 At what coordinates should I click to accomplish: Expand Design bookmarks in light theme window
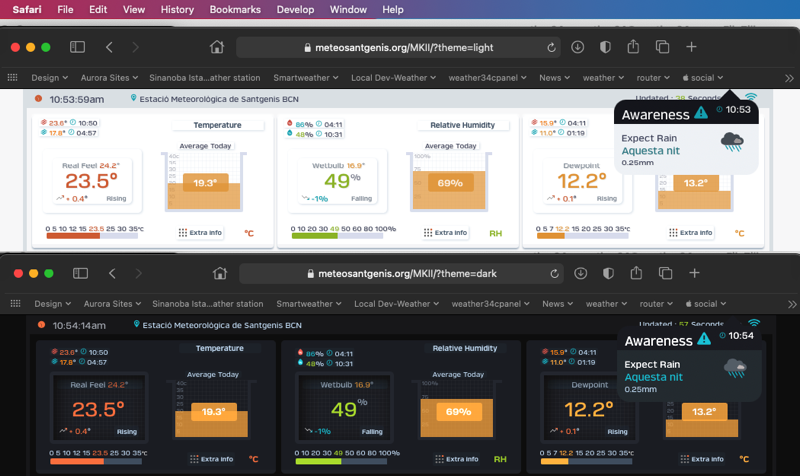(x=49, y=78)
